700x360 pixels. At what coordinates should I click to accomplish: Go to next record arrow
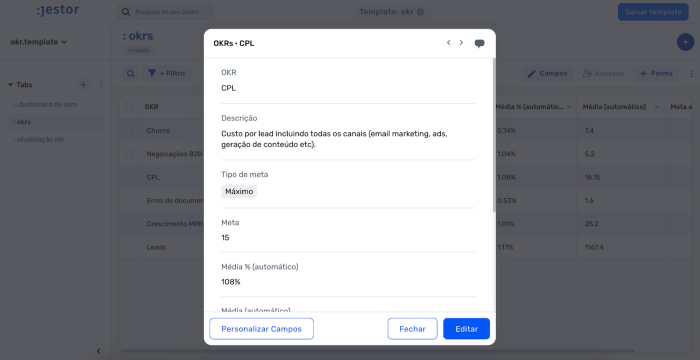461,43
